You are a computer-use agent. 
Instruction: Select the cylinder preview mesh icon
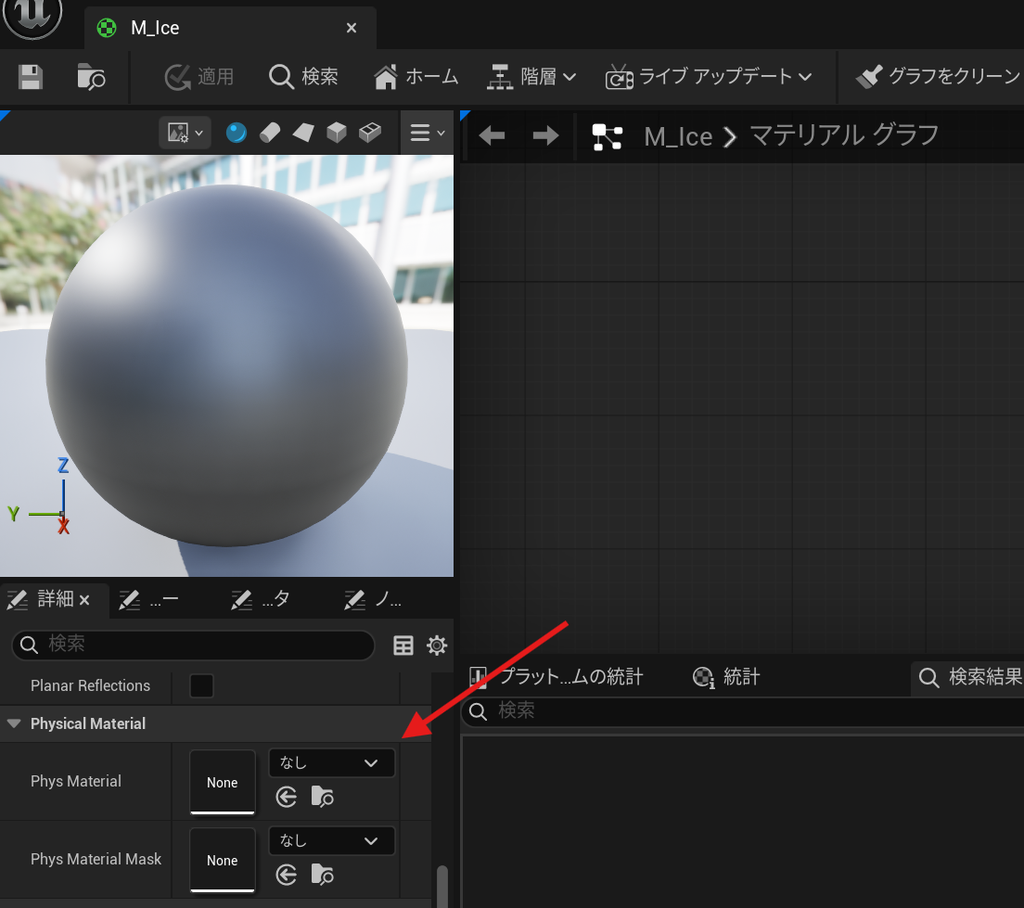point(270,133)
